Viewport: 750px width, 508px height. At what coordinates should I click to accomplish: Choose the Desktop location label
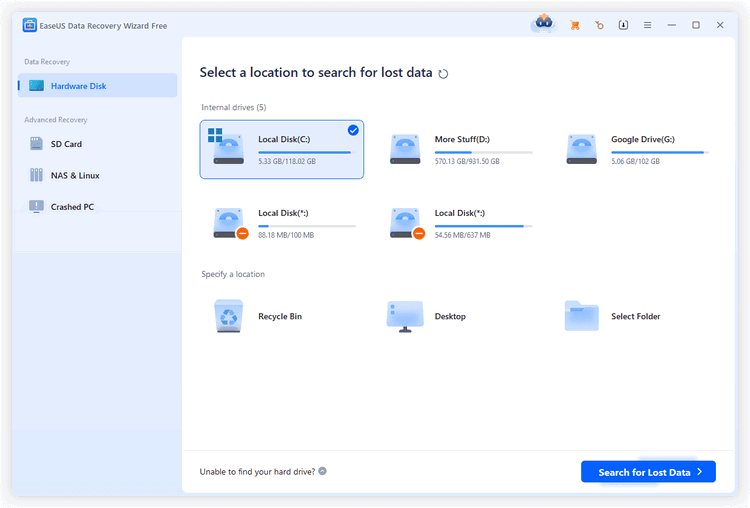(x=450, y=316)
